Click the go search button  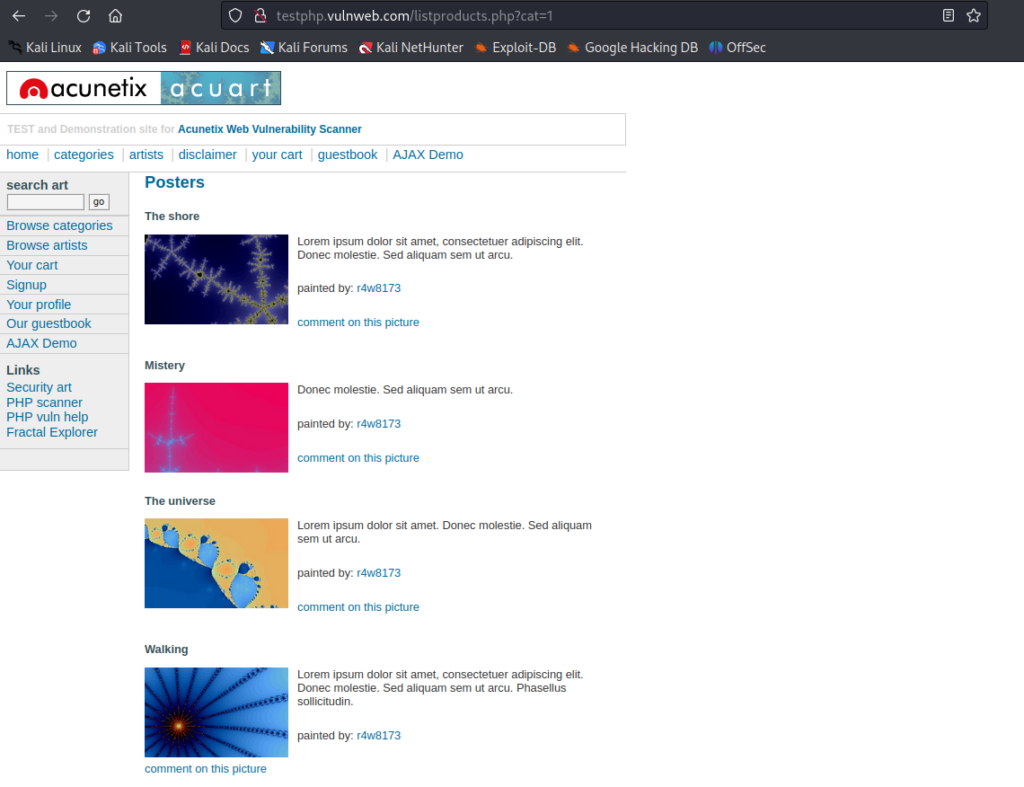99,202
